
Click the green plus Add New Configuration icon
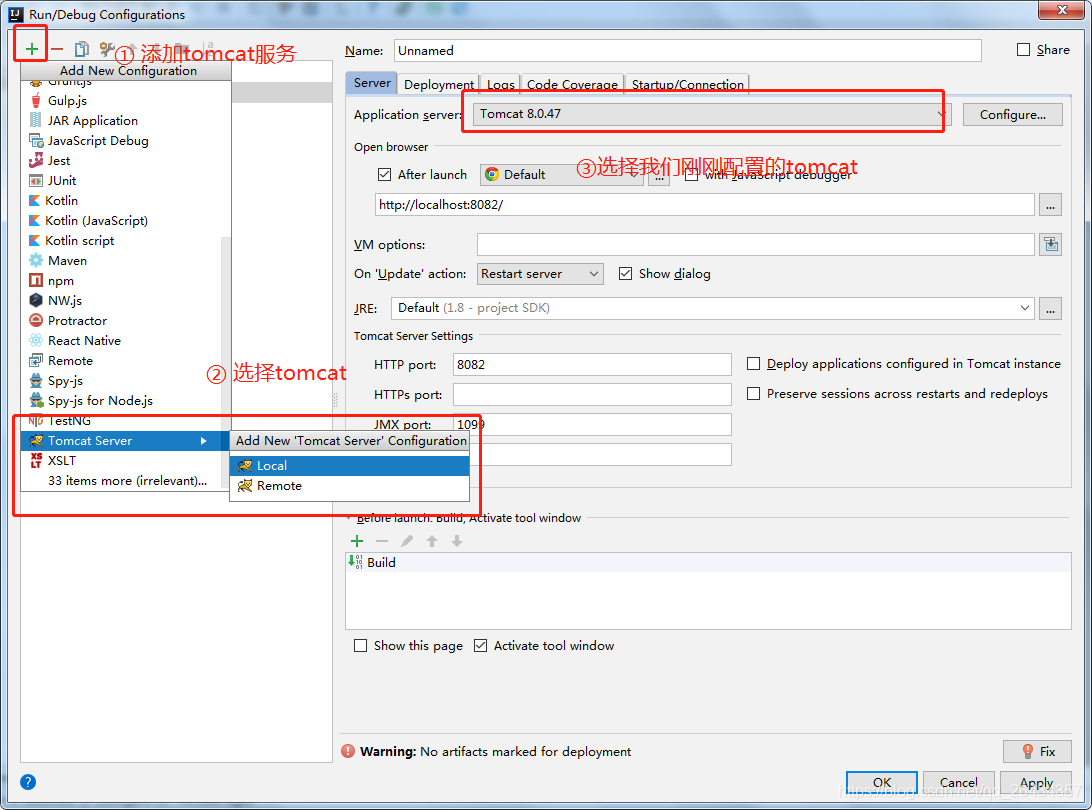31,49
